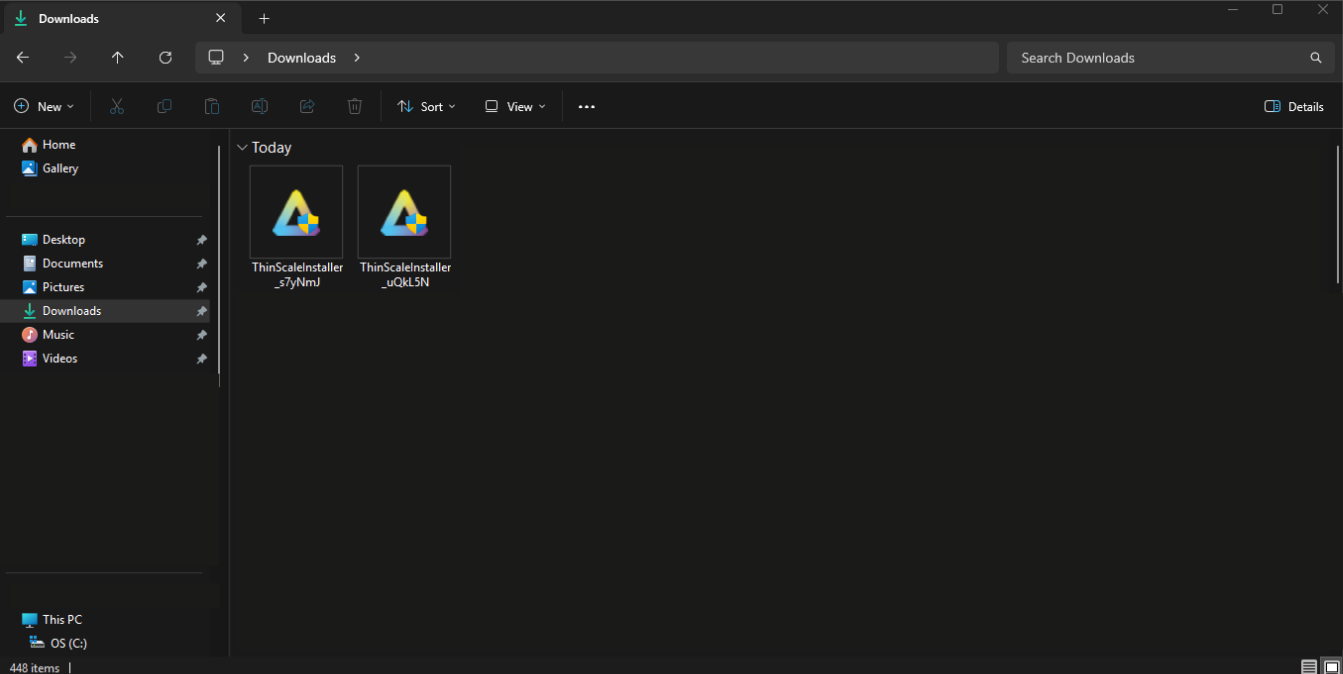The height and width of the screenshot is (674, 1343).
Task: Close the Downloads tab
Action: 221,18
